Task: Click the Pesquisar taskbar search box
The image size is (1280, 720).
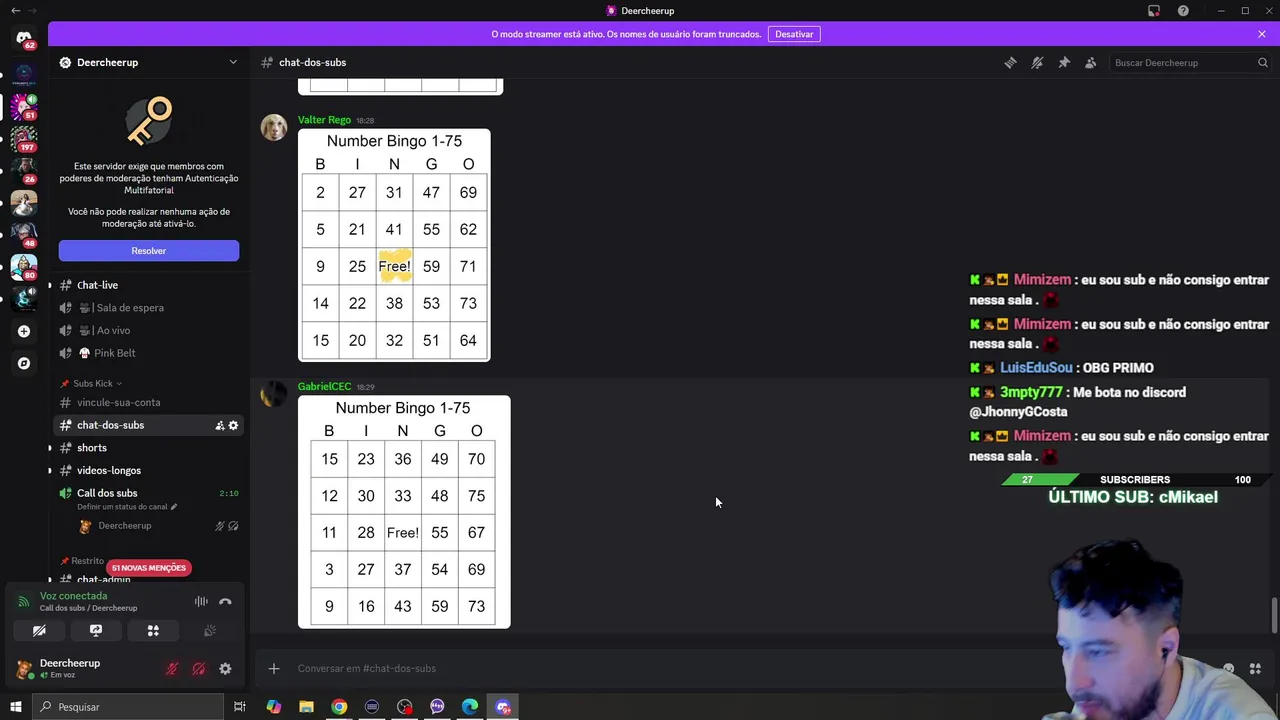Action: pyautogui.click(x=128, y=707)
